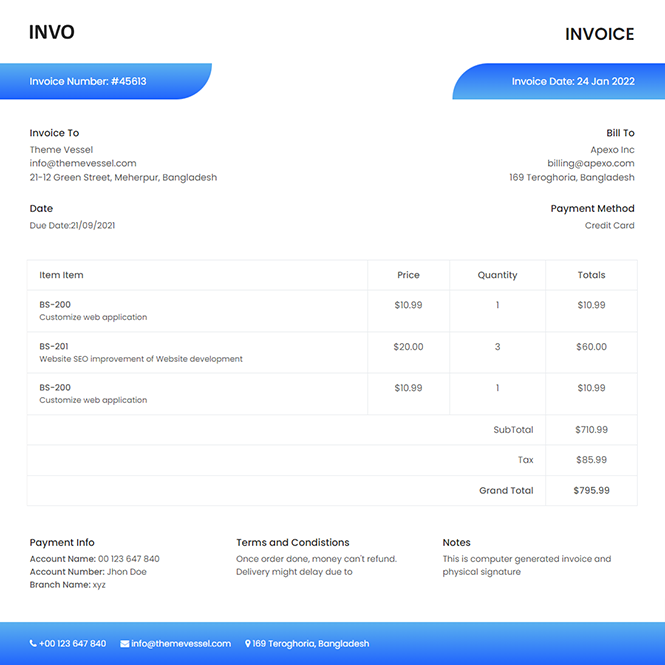This screenshot has width=665, height=665.
Task: Click the Credit Card payment method text
Action: tap(609, 226)
